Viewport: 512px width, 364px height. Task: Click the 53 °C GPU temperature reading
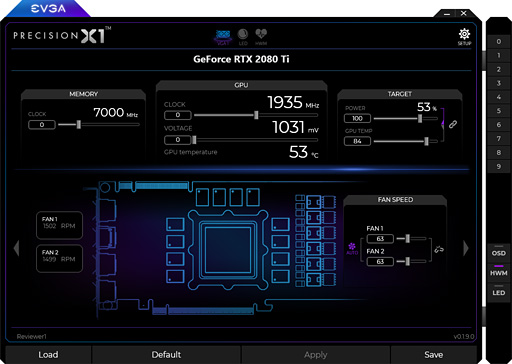point(304,152)
